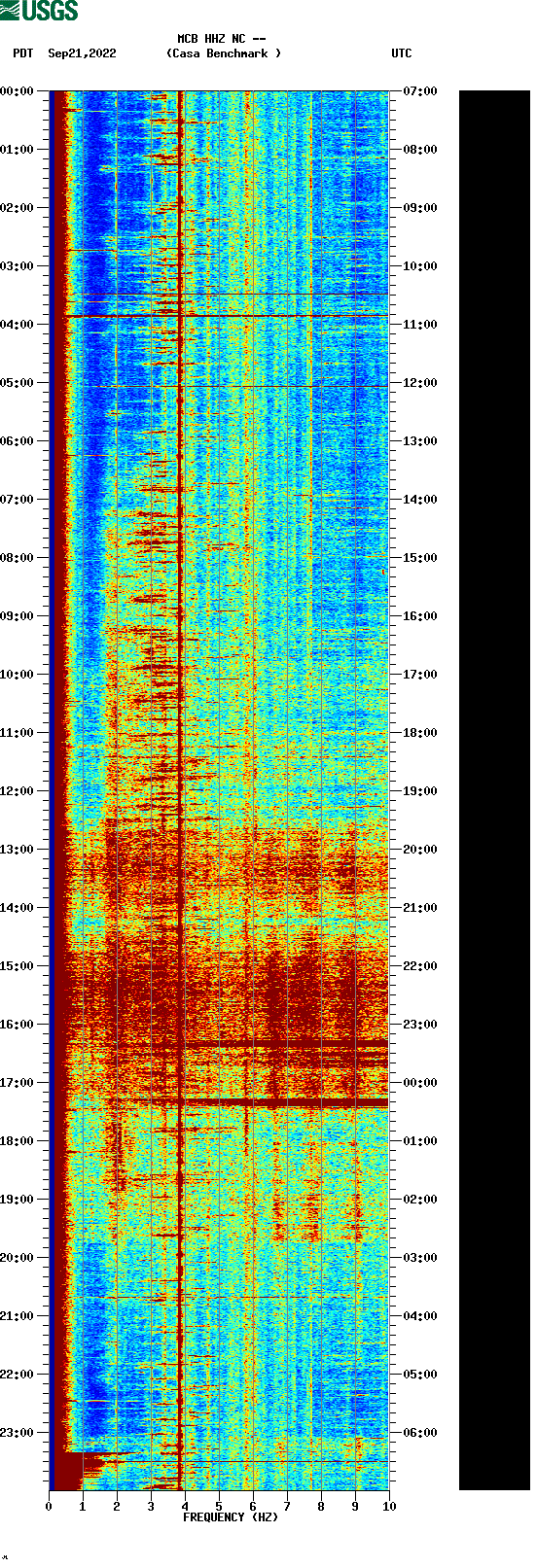
Task: Click UTC time label 03:00
Action: (420, 1258)
